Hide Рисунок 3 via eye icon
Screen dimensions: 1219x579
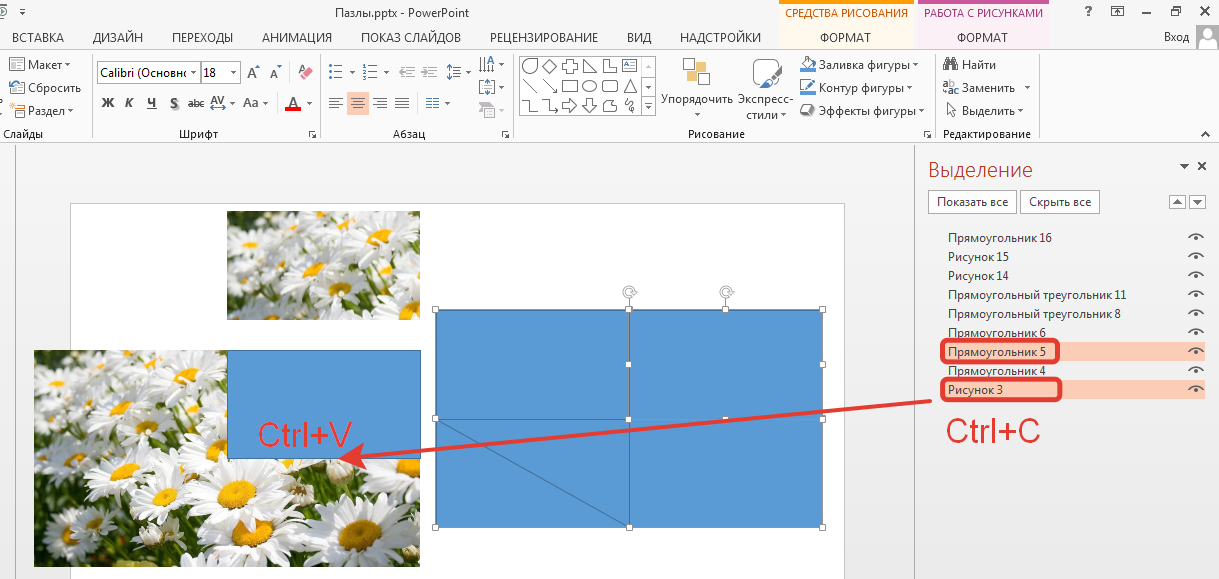coord(1195,390)
